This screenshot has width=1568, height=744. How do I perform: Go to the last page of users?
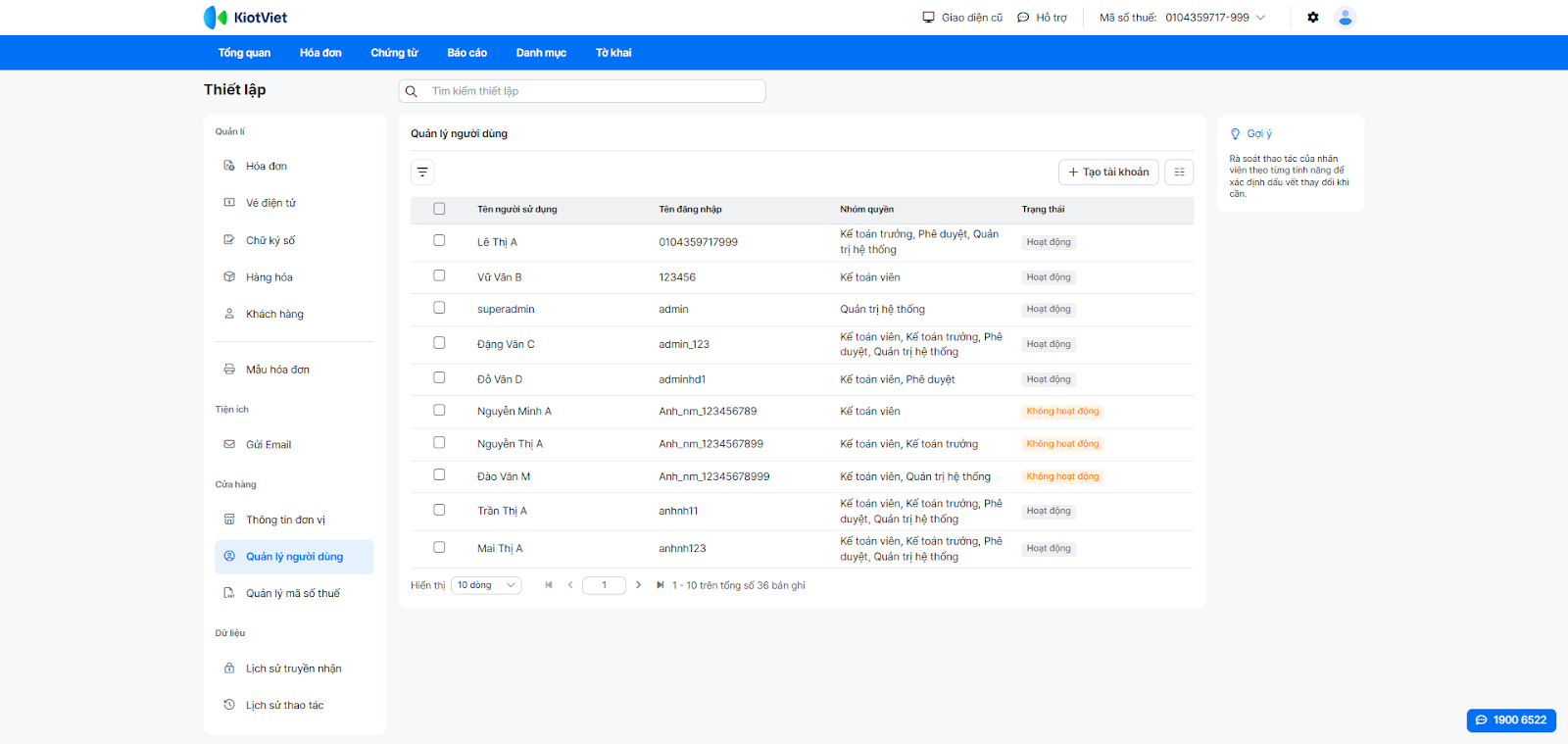point(660,585)
